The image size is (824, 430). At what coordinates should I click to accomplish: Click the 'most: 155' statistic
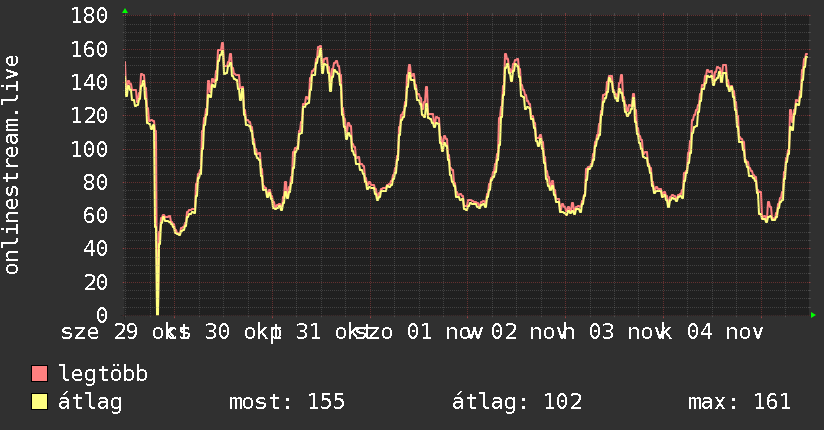287,403
